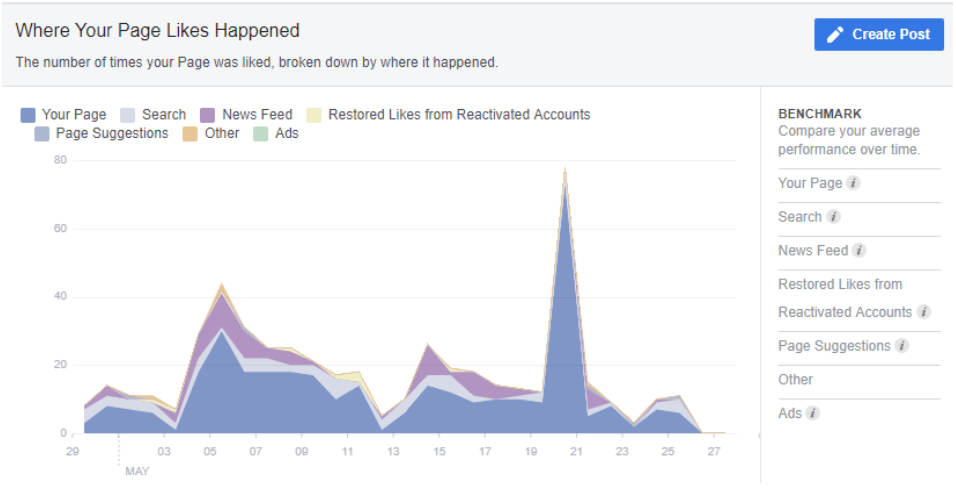Click the Page Suggestions info icon
The width and height of the screenshot is (956, 498).
tap(901, 346)
